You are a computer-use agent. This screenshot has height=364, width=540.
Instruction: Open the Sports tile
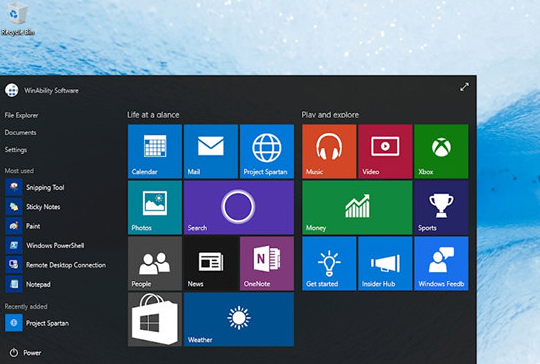(x=442, y=208)
